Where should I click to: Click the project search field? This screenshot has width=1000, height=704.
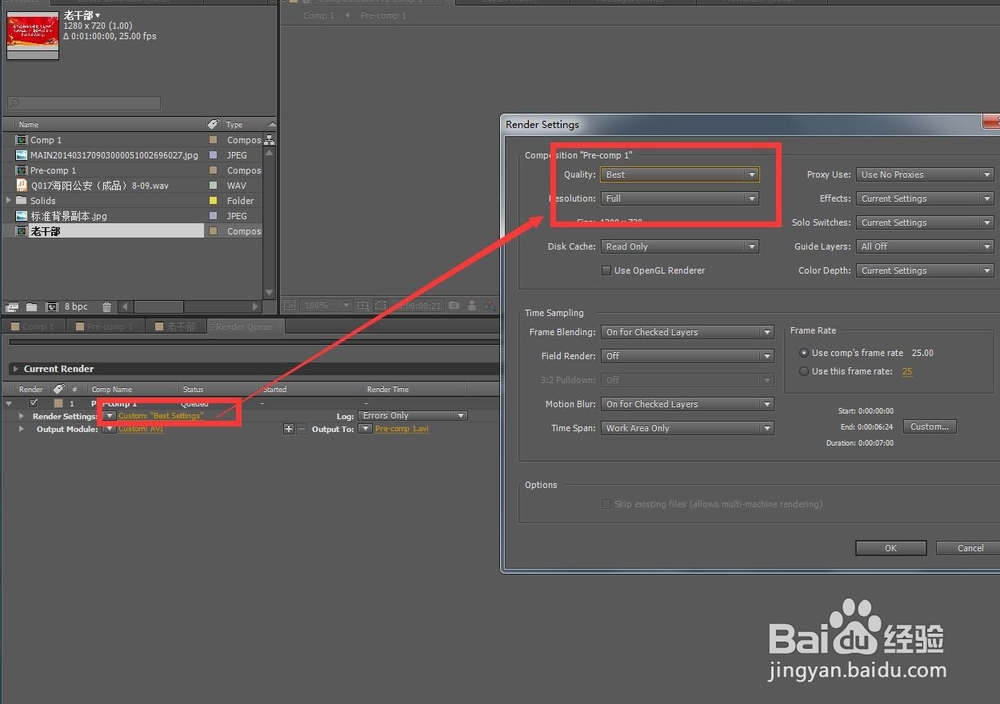tap(84, 103)
